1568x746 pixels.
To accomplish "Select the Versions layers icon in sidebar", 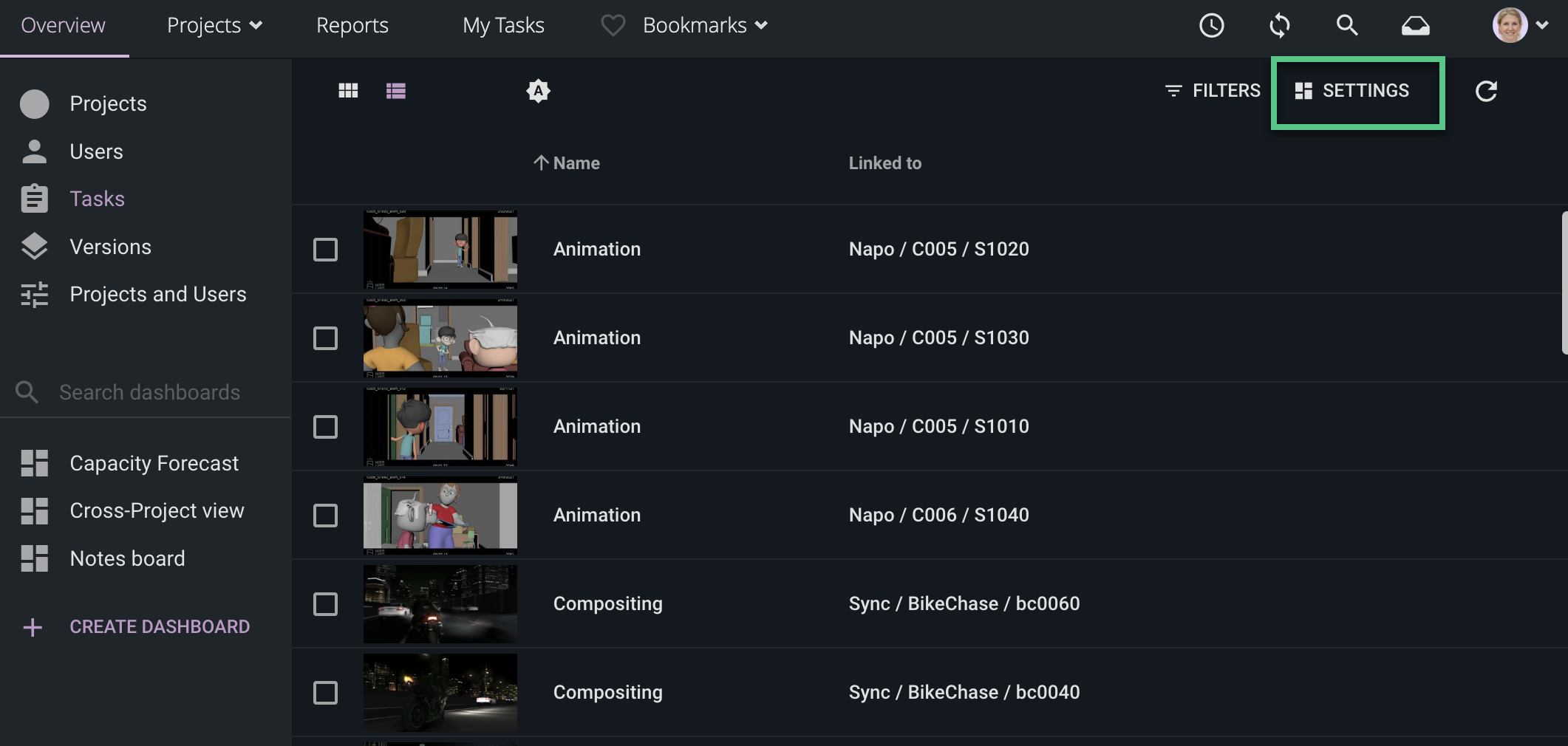I will [x=34, y=246].
